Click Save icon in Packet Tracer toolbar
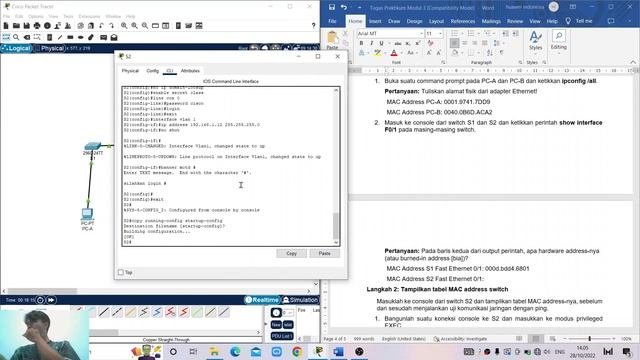 click(27, 26)
